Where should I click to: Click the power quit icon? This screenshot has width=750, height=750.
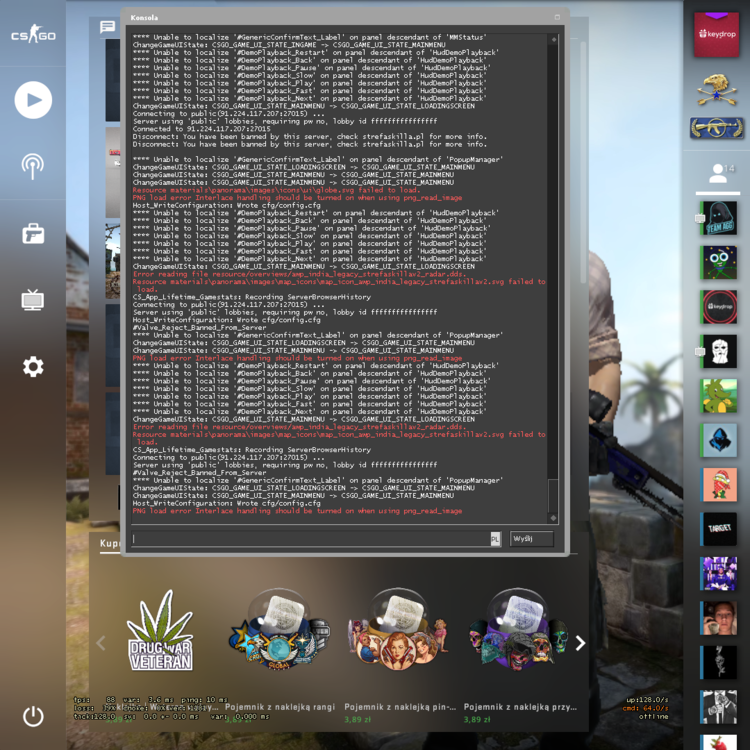tap(33, 716)
